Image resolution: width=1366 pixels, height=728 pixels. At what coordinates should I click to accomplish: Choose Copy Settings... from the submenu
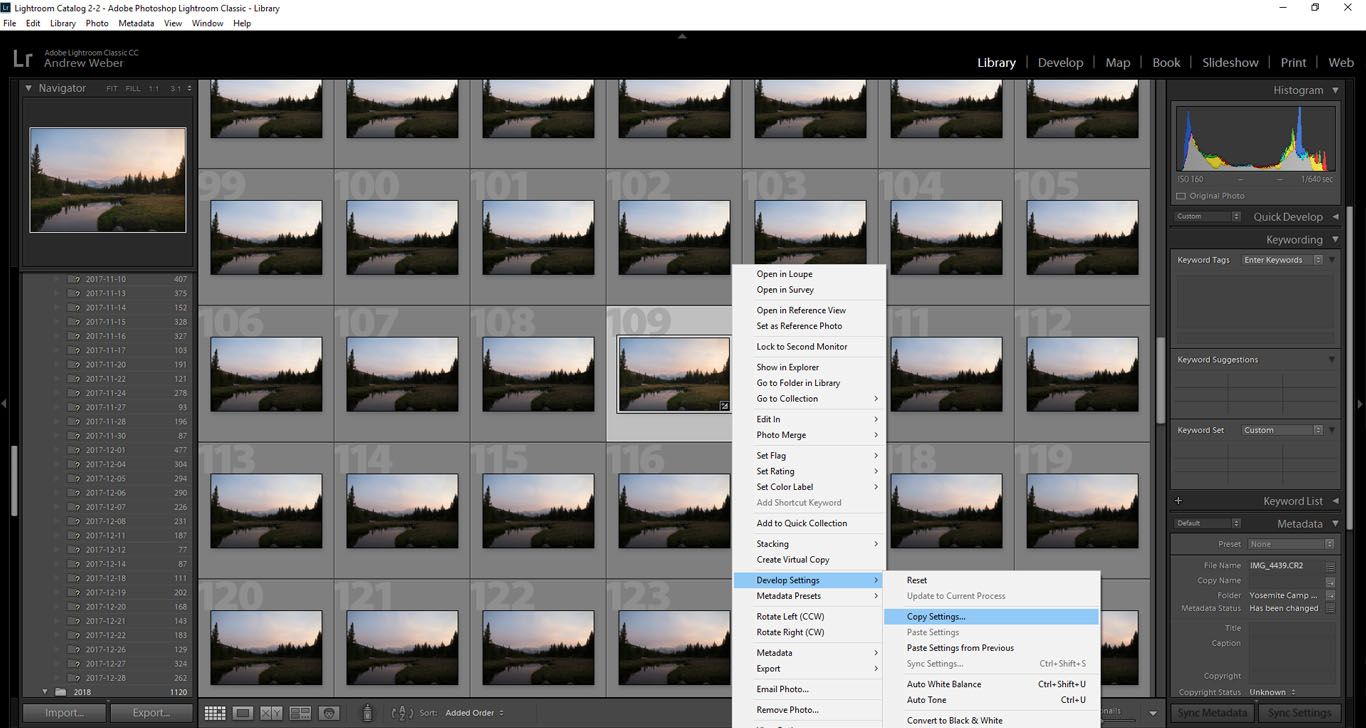[936, 617]
